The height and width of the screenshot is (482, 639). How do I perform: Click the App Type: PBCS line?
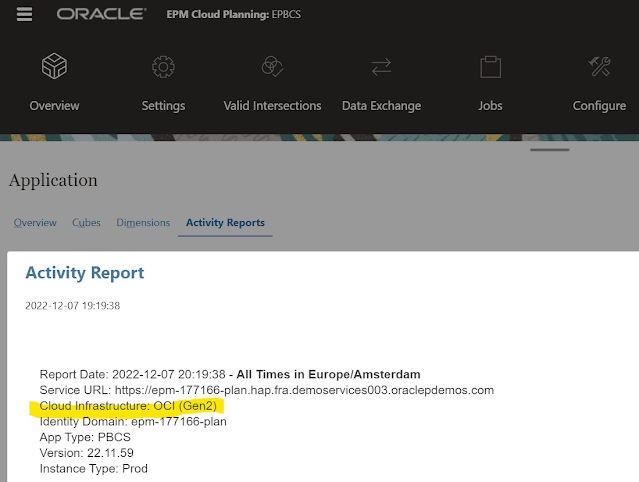coord(85,437)
